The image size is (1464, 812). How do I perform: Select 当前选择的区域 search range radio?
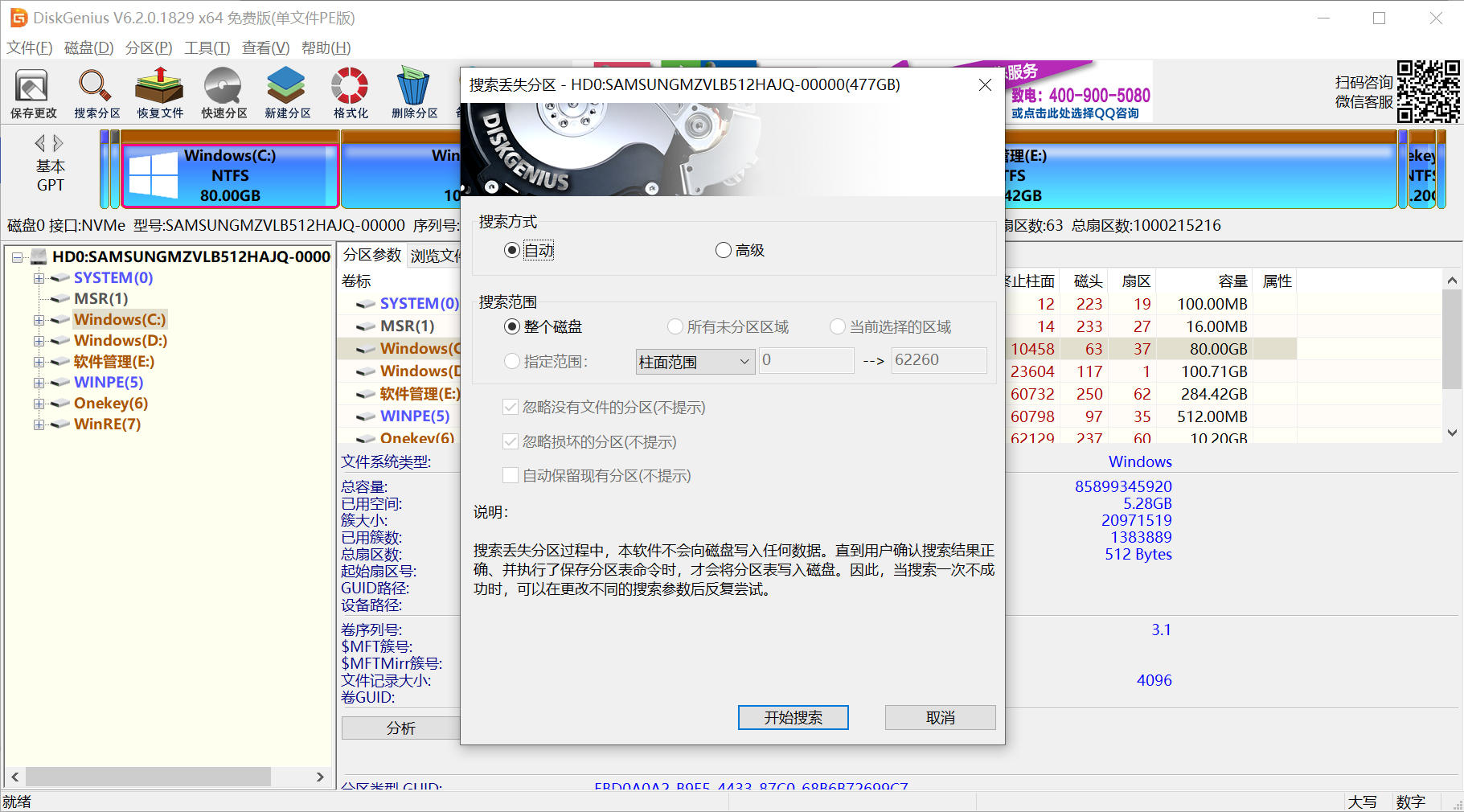[838, 326]
